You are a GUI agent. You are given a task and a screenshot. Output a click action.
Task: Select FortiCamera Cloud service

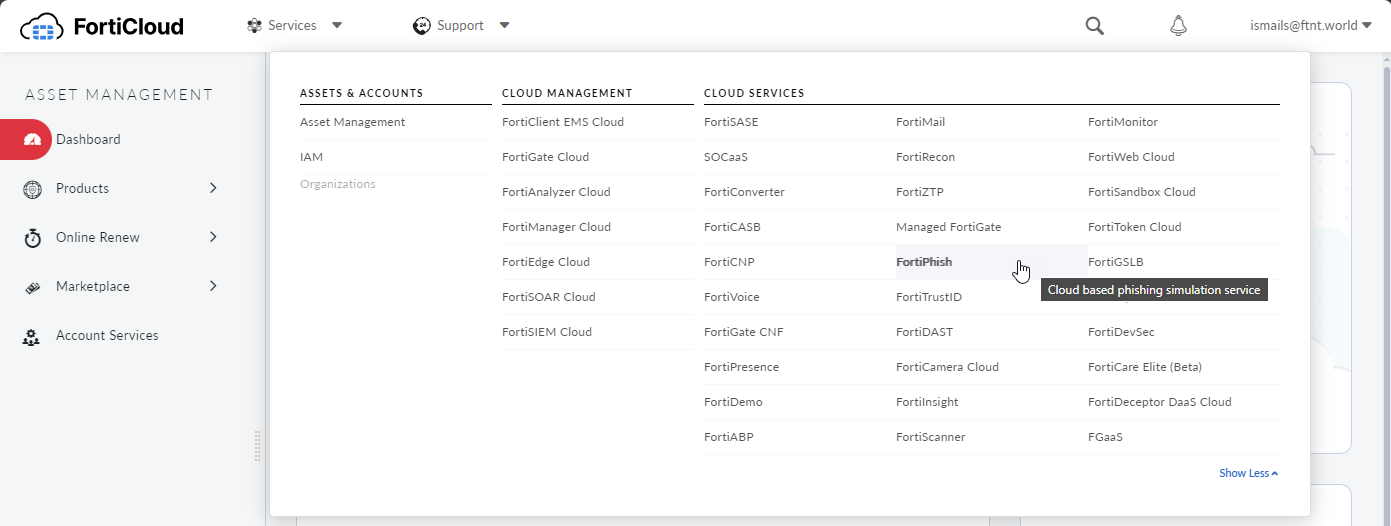[x=947, y=367]
